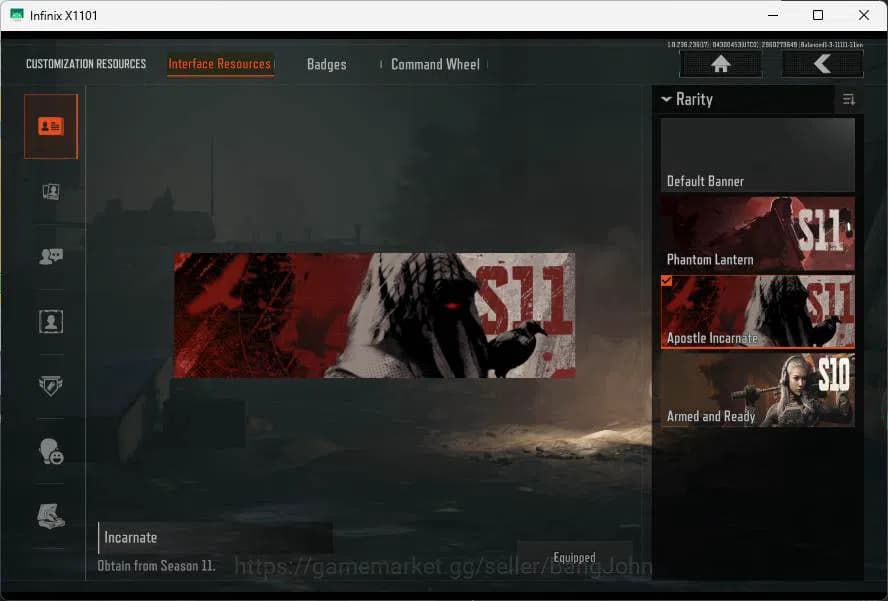Select the Default Banner thumbnail
This screenshot has width=888, height=601.
point(757,155)
